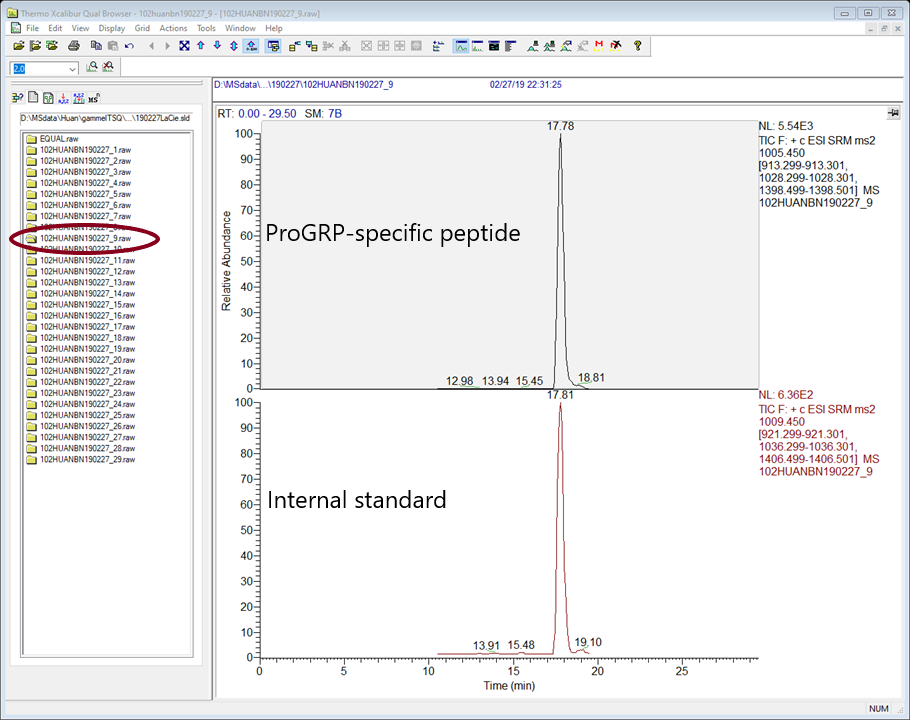
Task: Open the Display menu
Action: pyautogui.click(x=112, y=28)
